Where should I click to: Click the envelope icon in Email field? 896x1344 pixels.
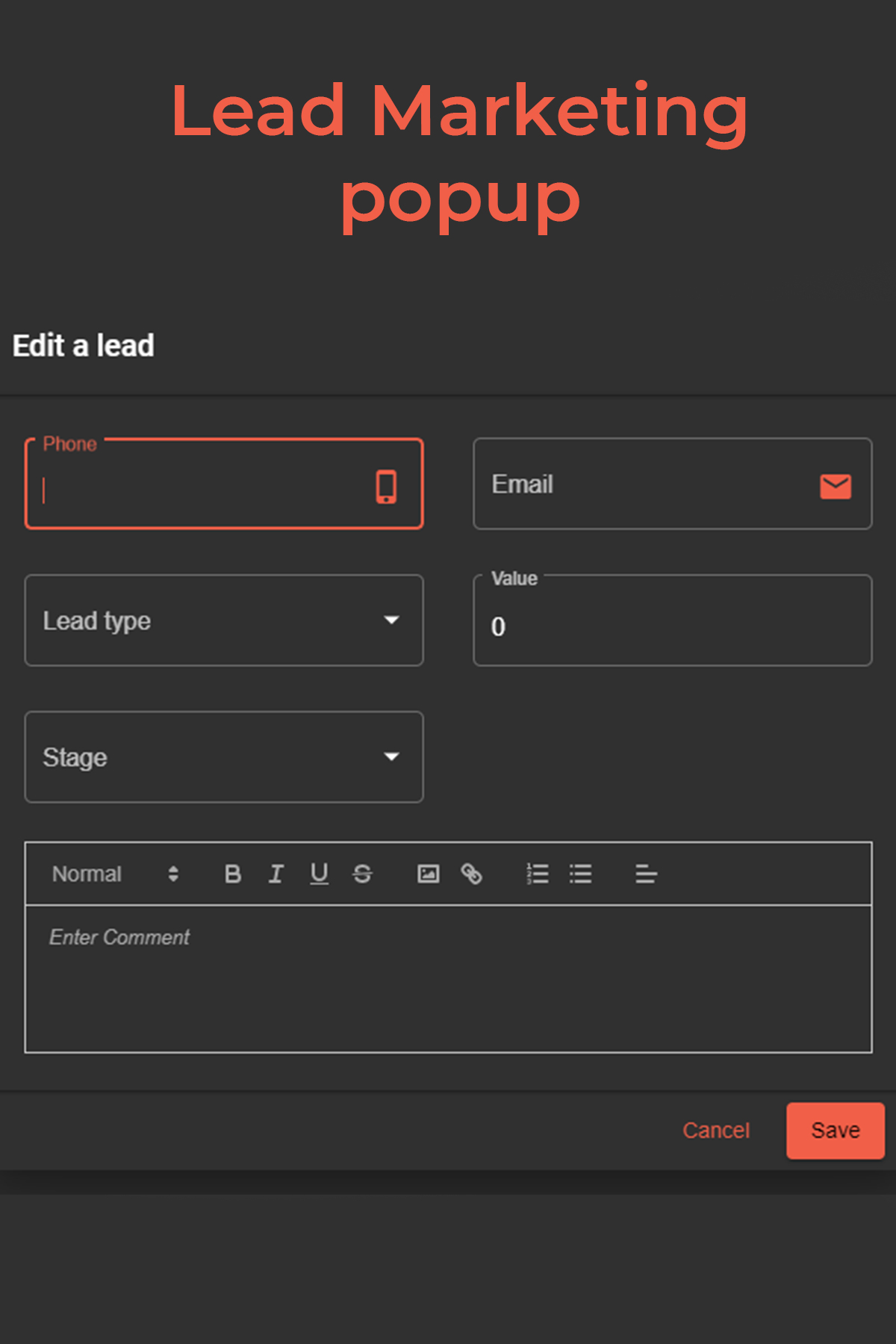click(x=835, y=486)
